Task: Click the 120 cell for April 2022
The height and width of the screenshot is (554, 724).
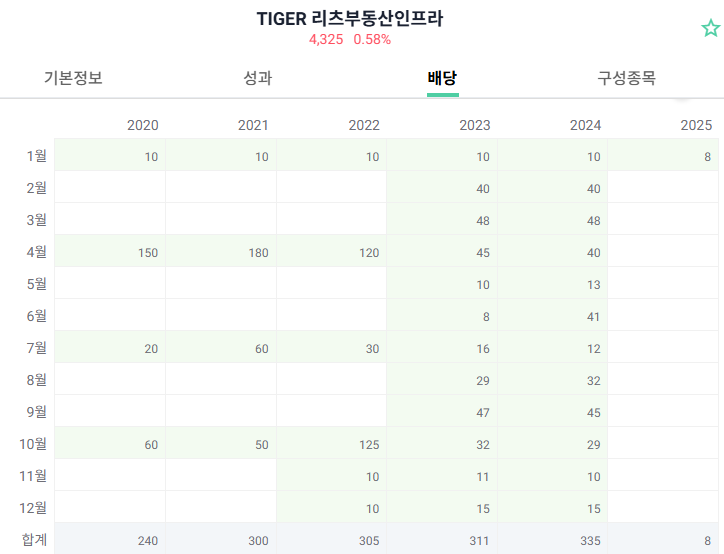Action: 332,251
